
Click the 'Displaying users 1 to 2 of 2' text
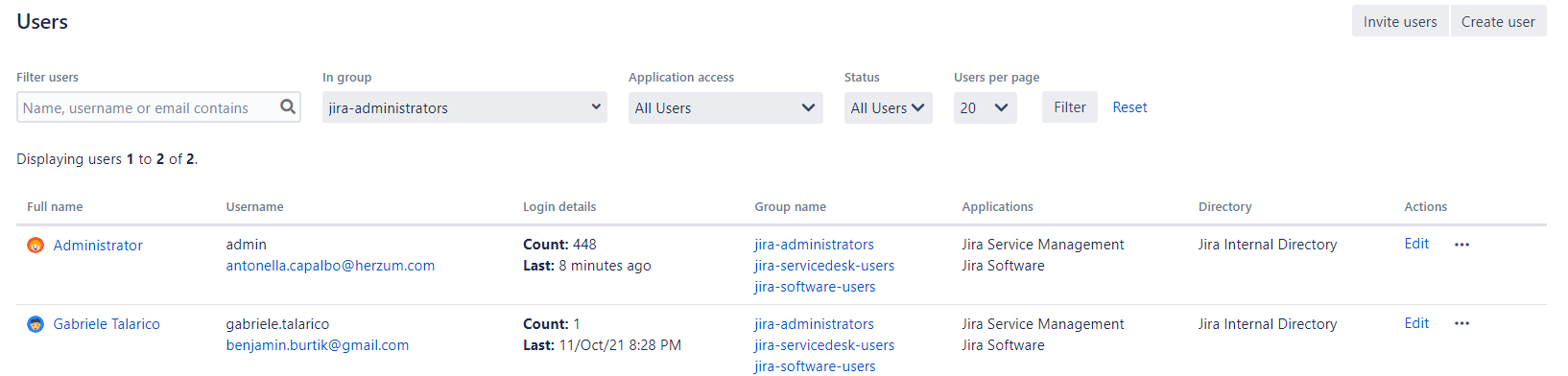click(x=107, y=159)
